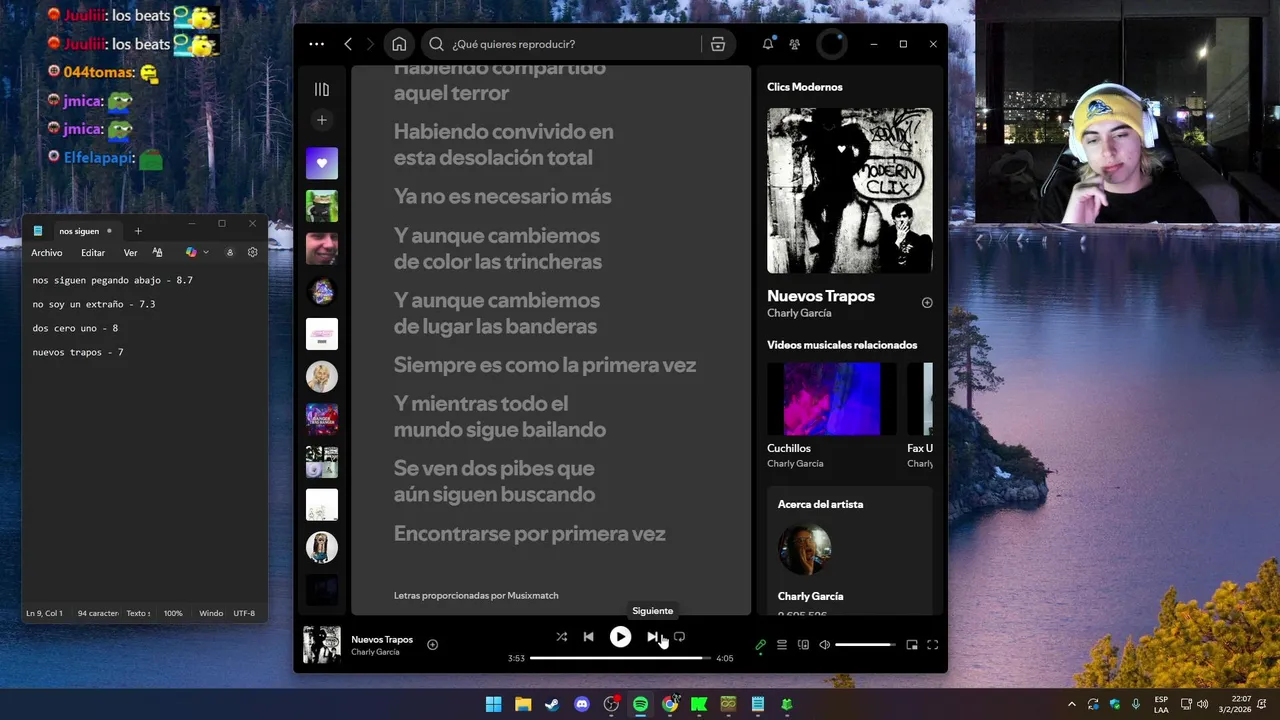Screen dimensions: 1280x720
Task: Open Spotify user profile circle
Action: 832,44
